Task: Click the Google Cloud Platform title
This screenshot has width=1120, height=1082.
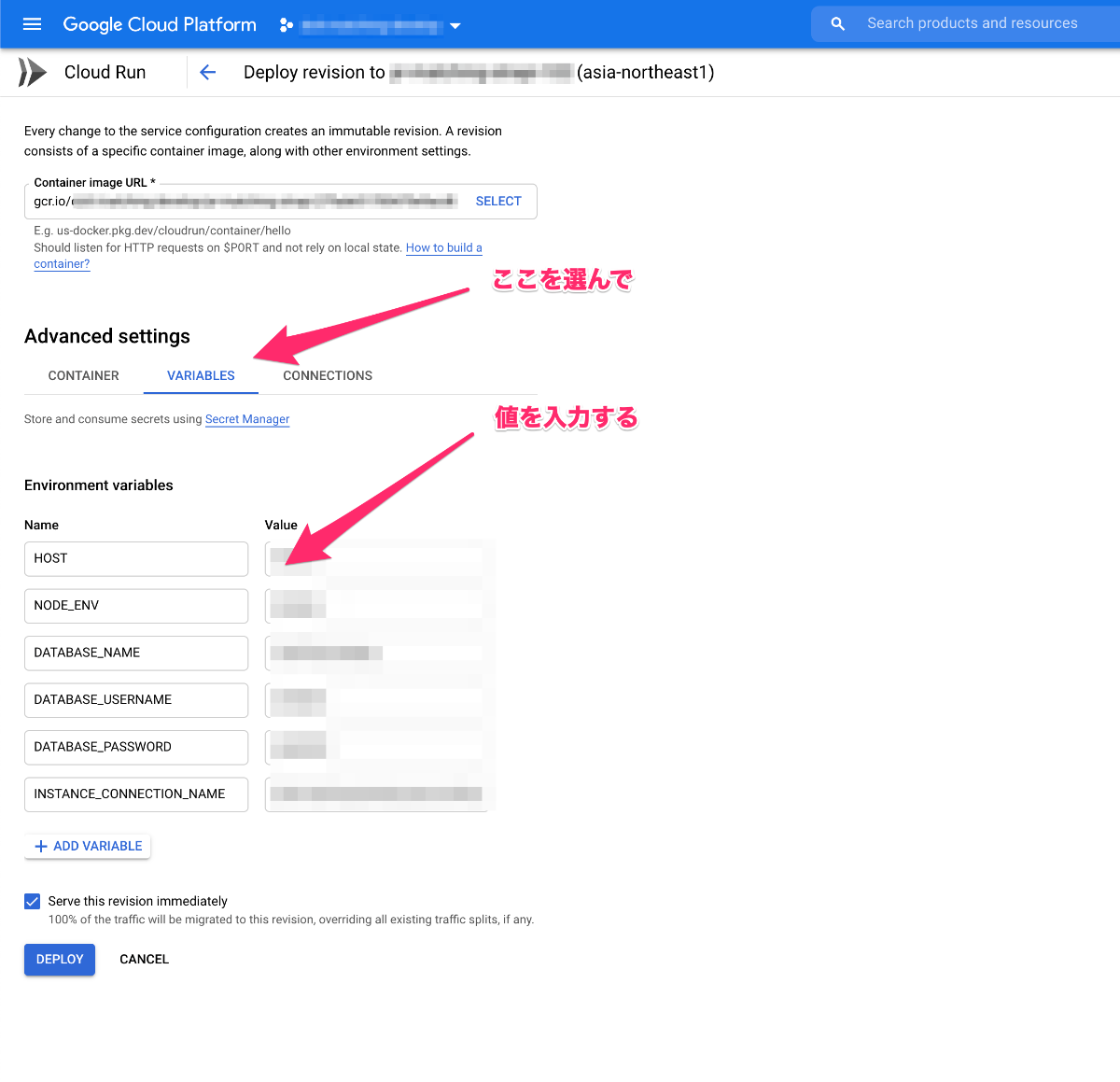Action: click(x=160, y=24)
